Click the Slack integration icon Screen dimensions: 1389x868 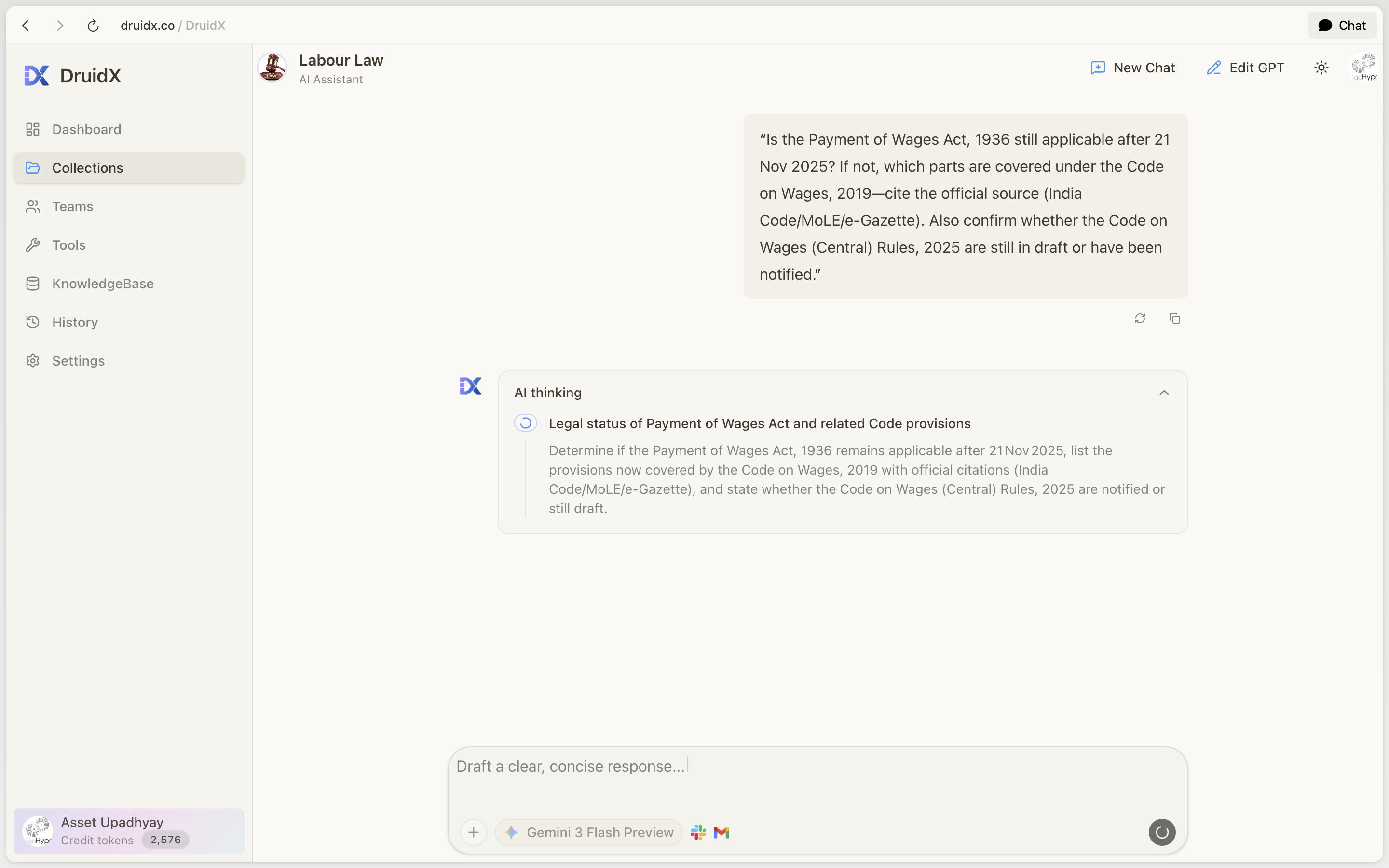pyautogui.click(x=698, y=832)
